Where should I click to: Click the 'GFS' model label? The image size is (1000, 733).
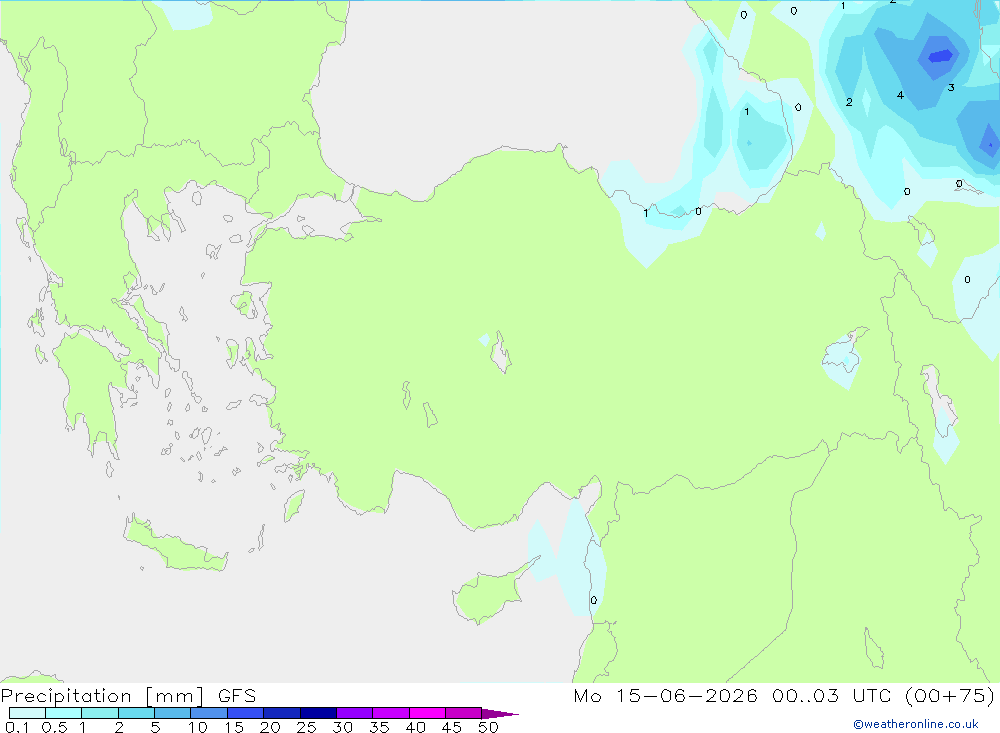(237, 696)
